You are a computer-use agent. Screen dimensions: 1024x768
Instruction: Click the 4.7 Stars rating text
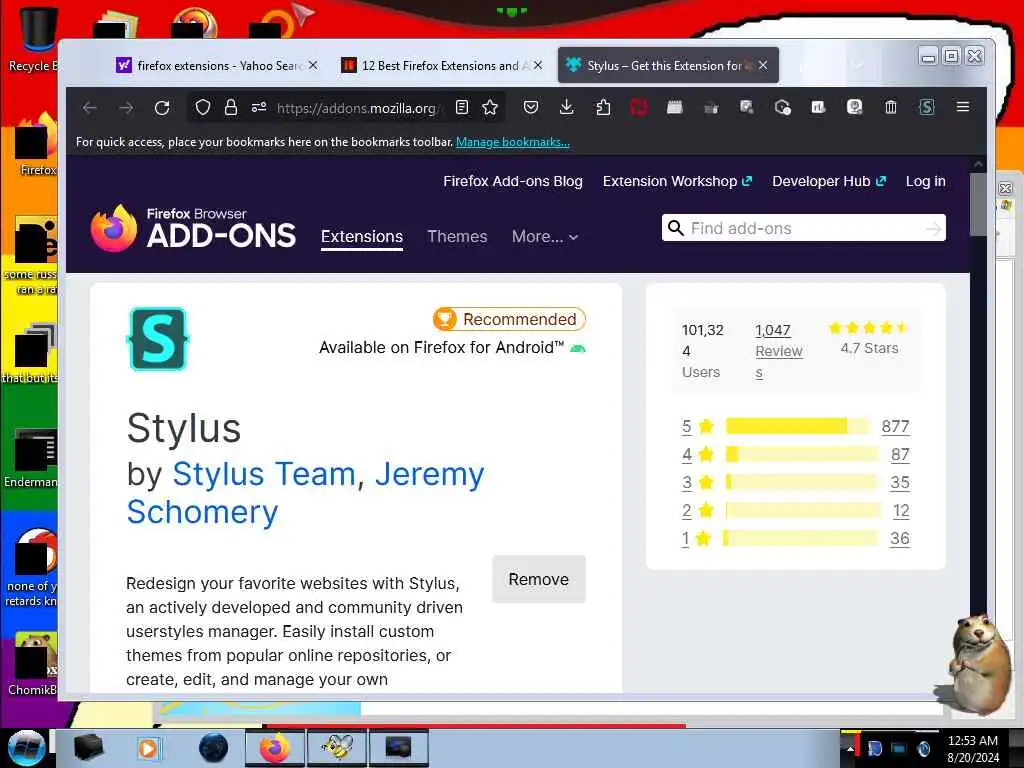click(869, 348)
